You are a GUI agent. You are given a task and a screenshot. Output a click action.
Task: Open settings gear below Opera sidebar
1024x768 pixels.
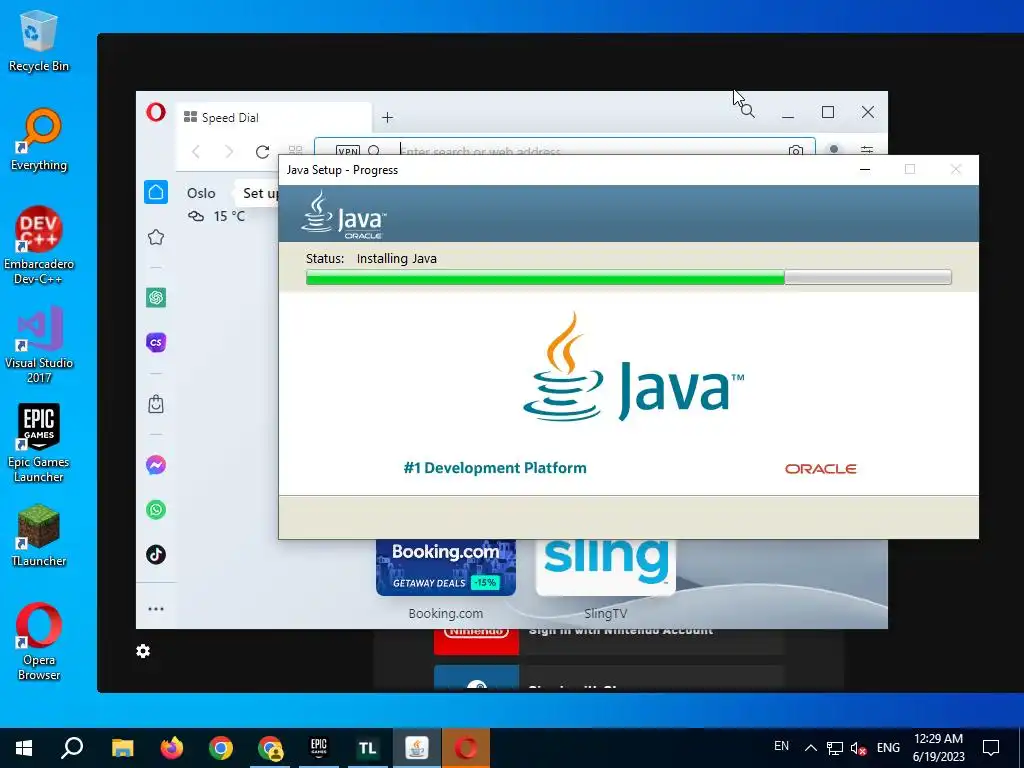tap(143, 651)
